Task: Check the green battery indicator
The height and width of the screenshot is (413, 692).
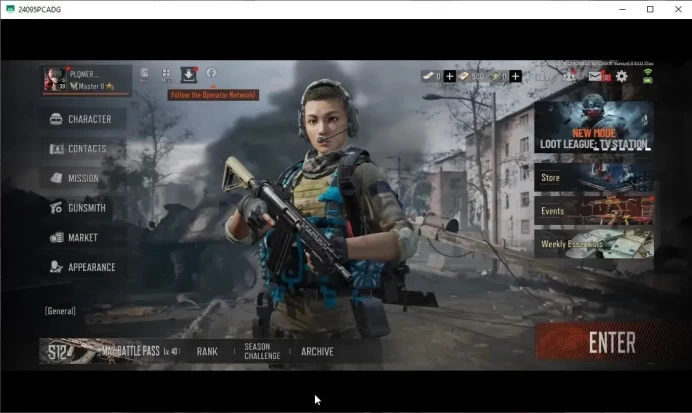Action: click(x=648, y=80)
